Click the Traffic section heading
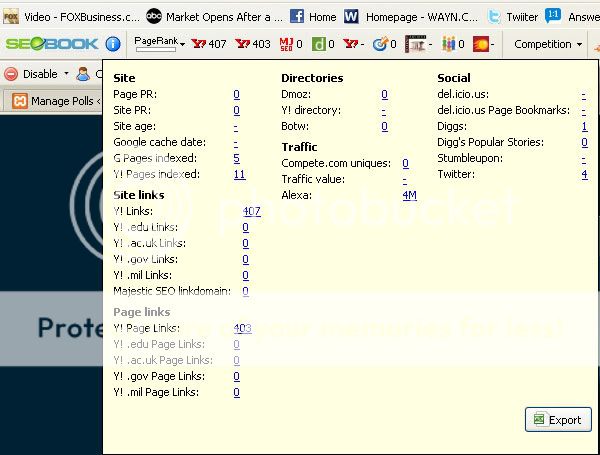 point(299,147)
